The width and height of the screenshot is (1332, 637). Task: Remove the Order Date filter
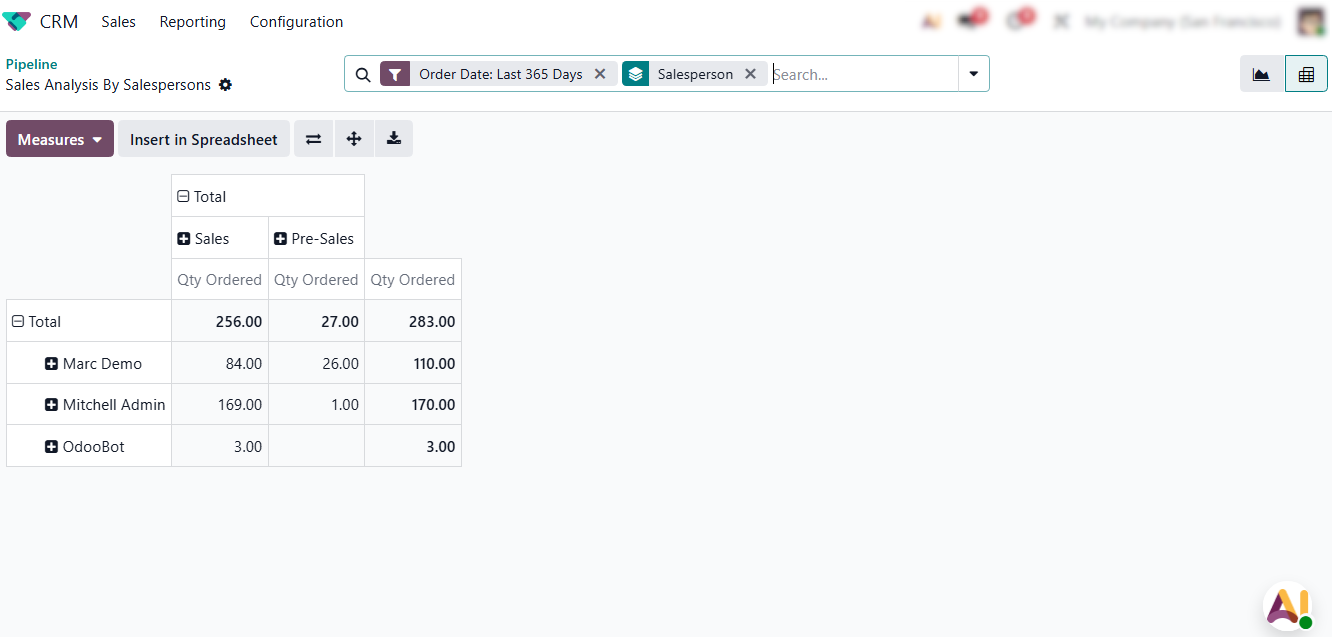click(600, 74)
